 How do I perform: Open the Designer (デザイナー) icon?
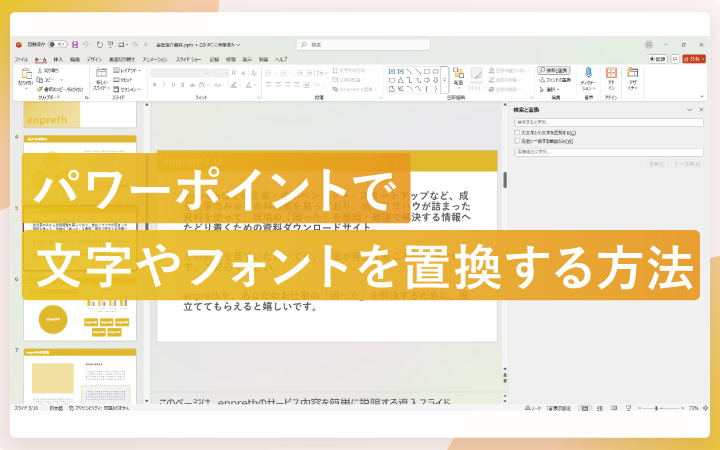tap(633, 72)
